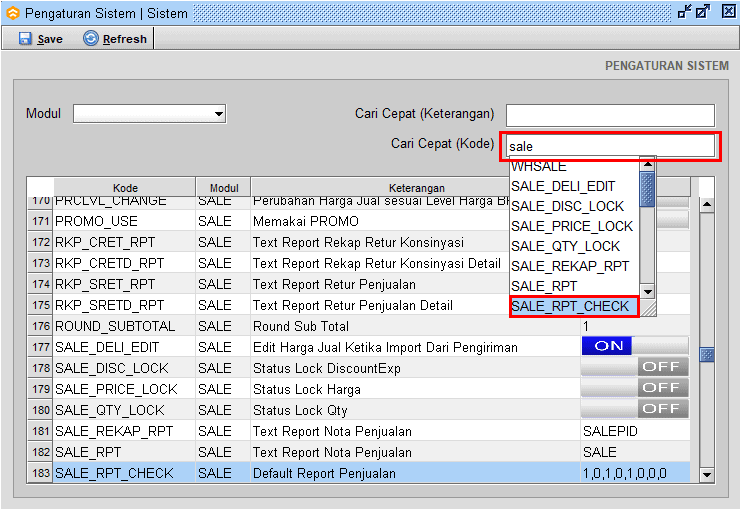740x509 pixels.
Task: Select WHSALE in the suggestion list
Action: tap(574, 167)
